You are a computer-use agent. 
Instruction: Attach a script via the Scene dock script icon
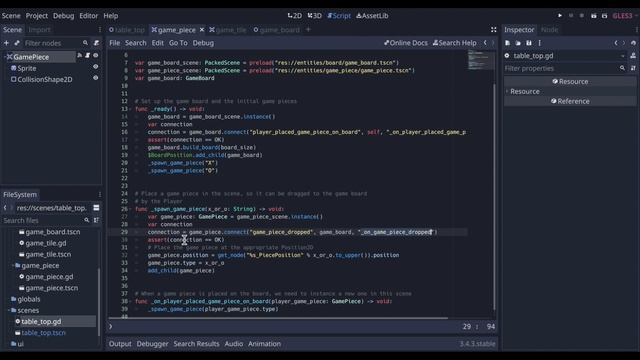[x=96, y=43]
